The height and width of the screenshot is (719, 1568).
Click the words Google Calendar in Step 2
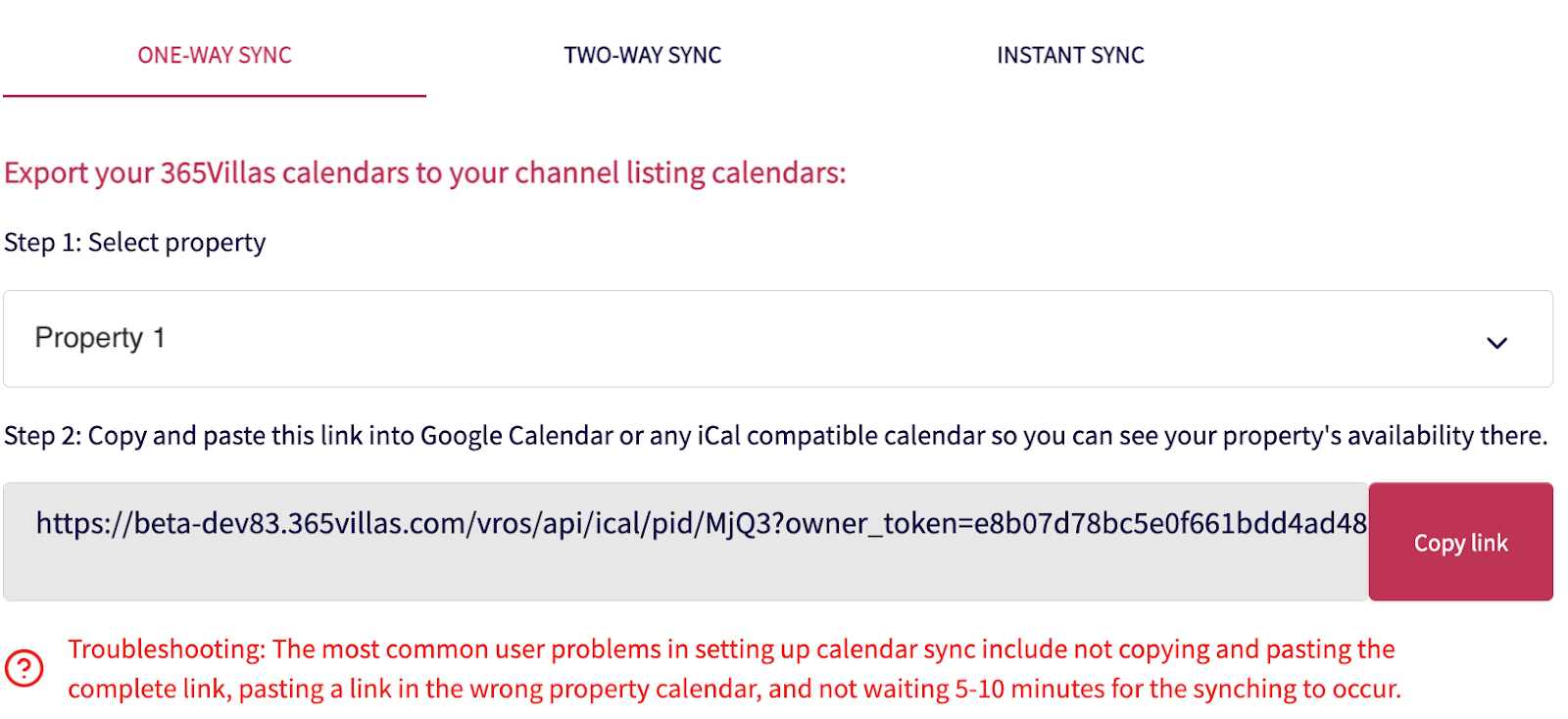(x=516, y=436)
